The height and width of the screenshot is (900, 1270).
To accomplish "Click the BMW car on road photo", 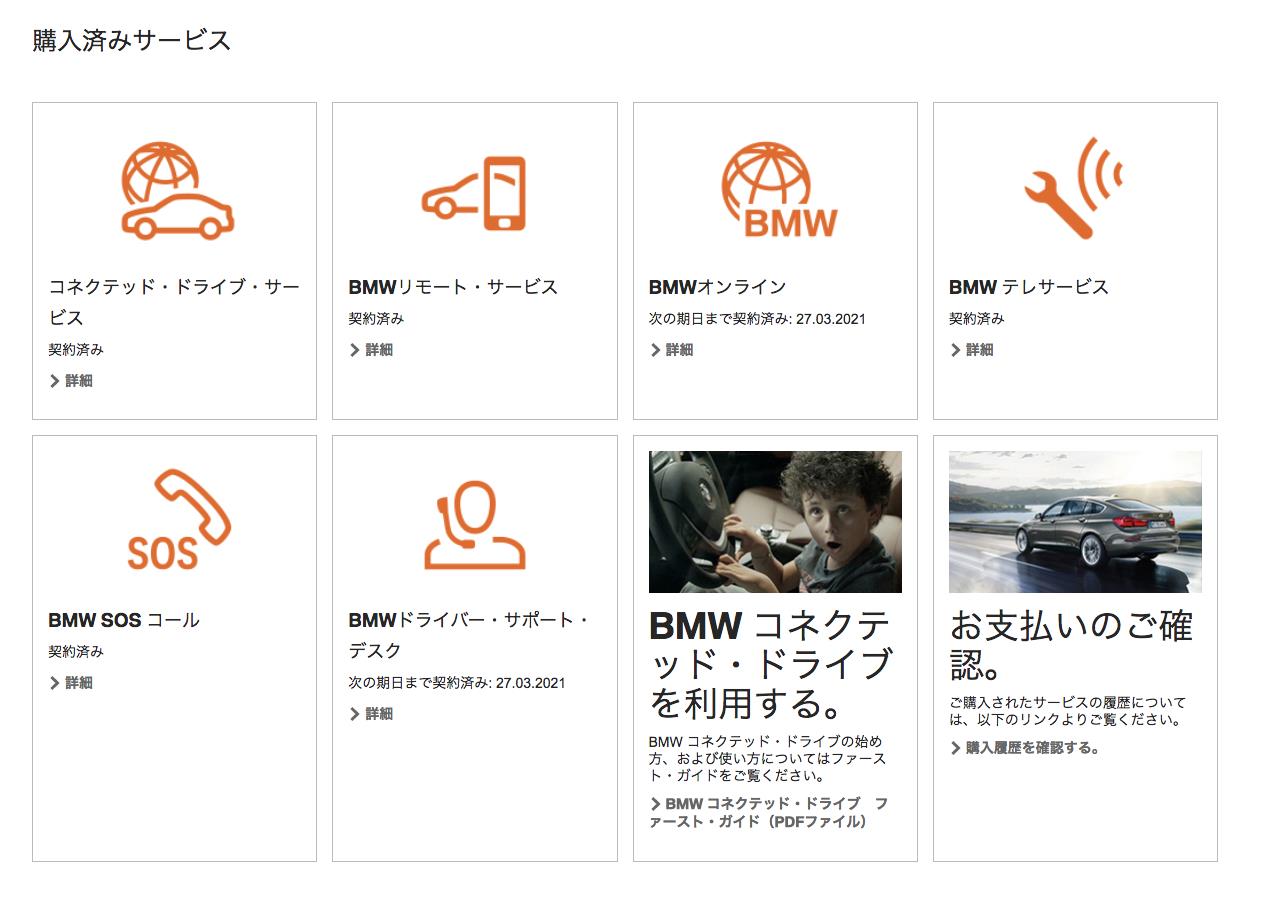I will (1075, 522).
